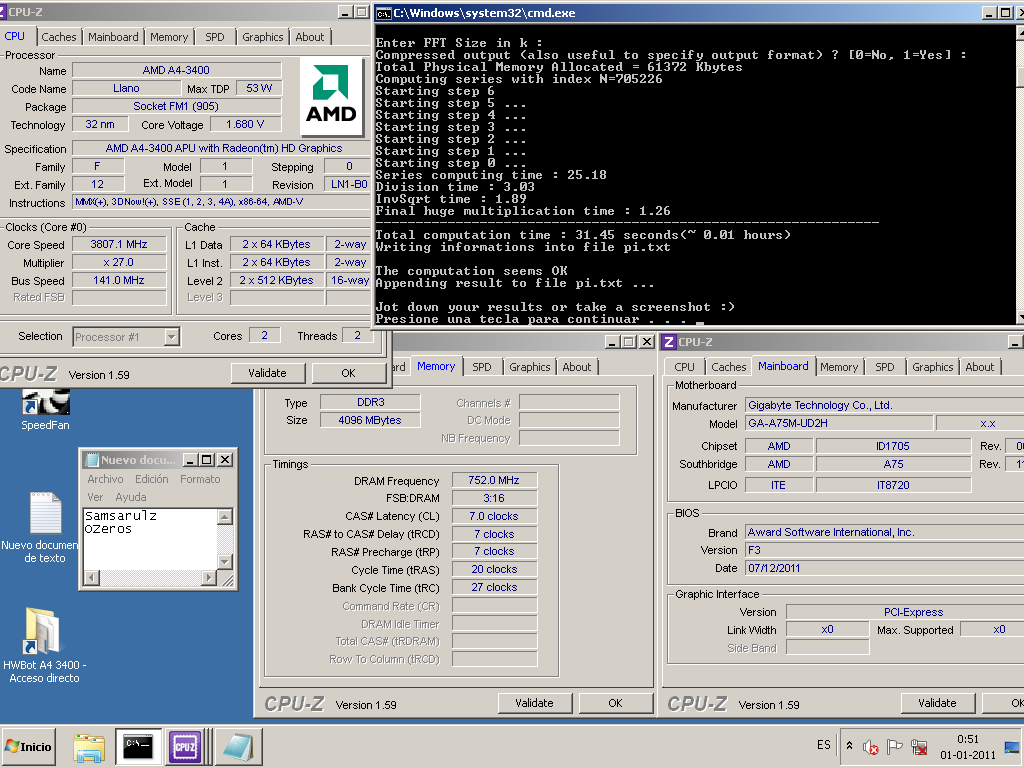The image size is (1024, 768).
Task: Open the HWBot A4 3400 folder shortcut
Action: (x=44, y=645)
